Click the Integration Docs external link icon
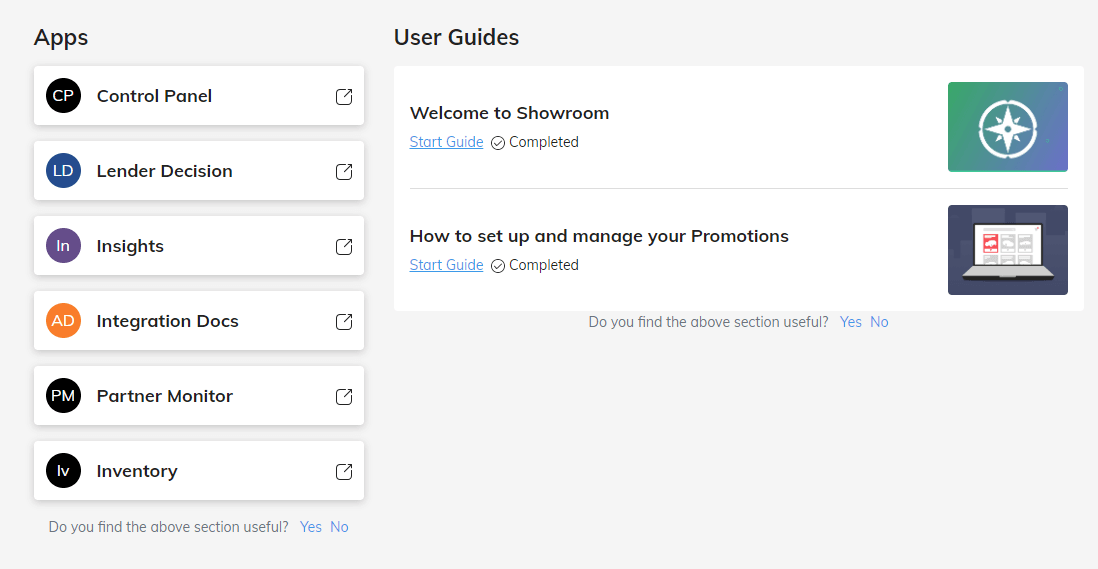The width and height of the screenshot is (1098, 569). 344,321
